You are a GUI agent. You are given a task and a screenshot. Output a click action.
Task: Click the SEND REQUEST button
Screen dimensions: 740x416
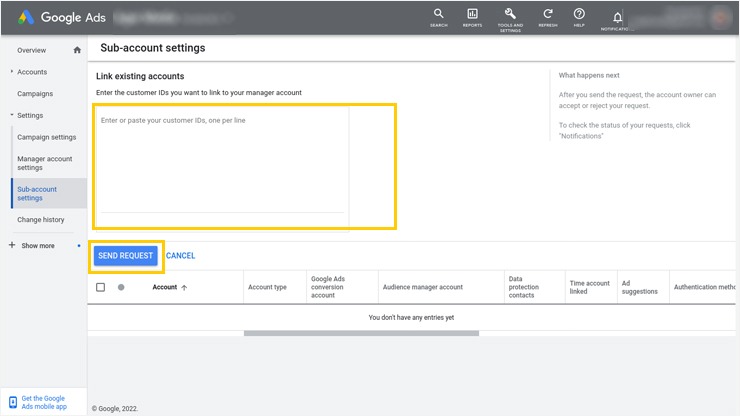(126, 256)
